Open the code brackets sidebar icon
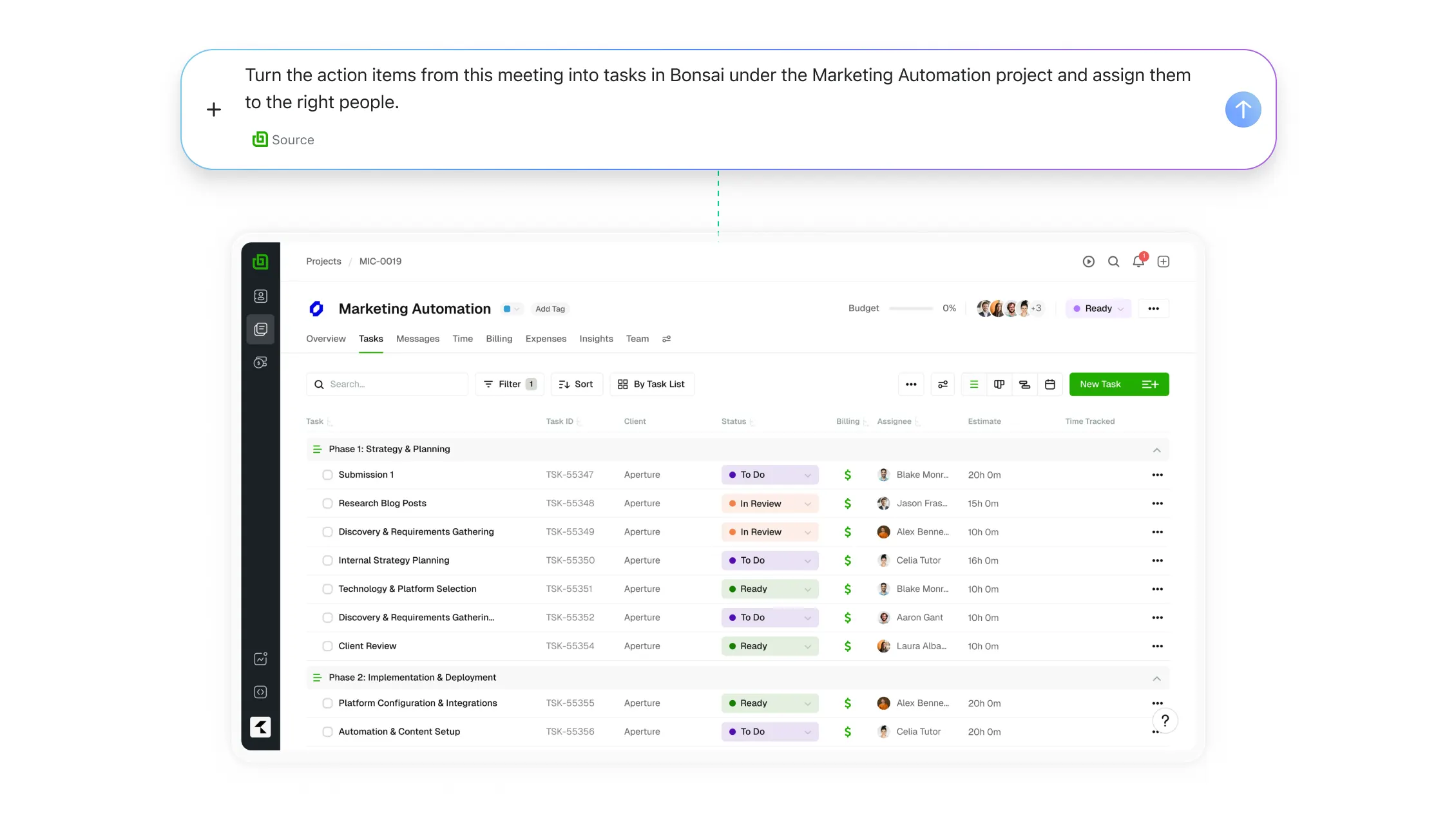This screenshot has height=818, width=1456. [260, 692]
